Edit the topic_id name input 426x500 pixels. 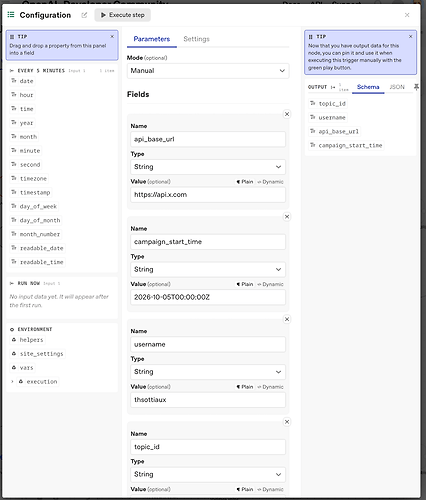point(208,447)
